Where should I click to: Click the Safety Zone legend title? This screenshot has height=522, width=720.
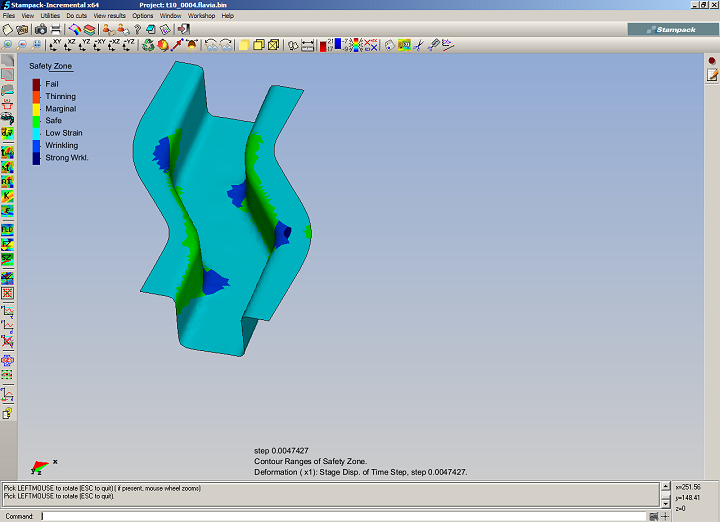click(50, 66)
